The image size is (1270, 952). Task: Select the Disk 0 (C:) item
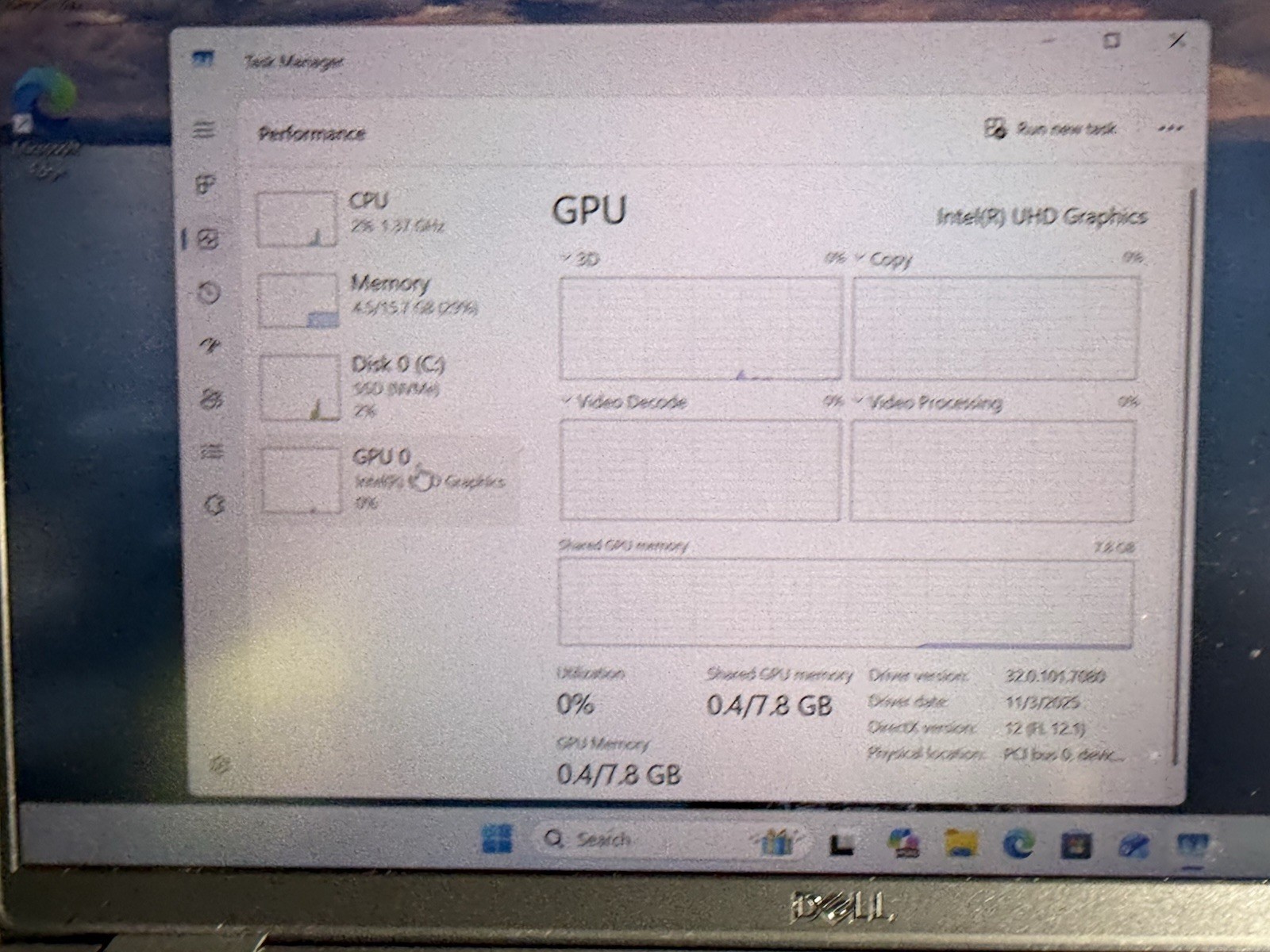tap(388, 386)
